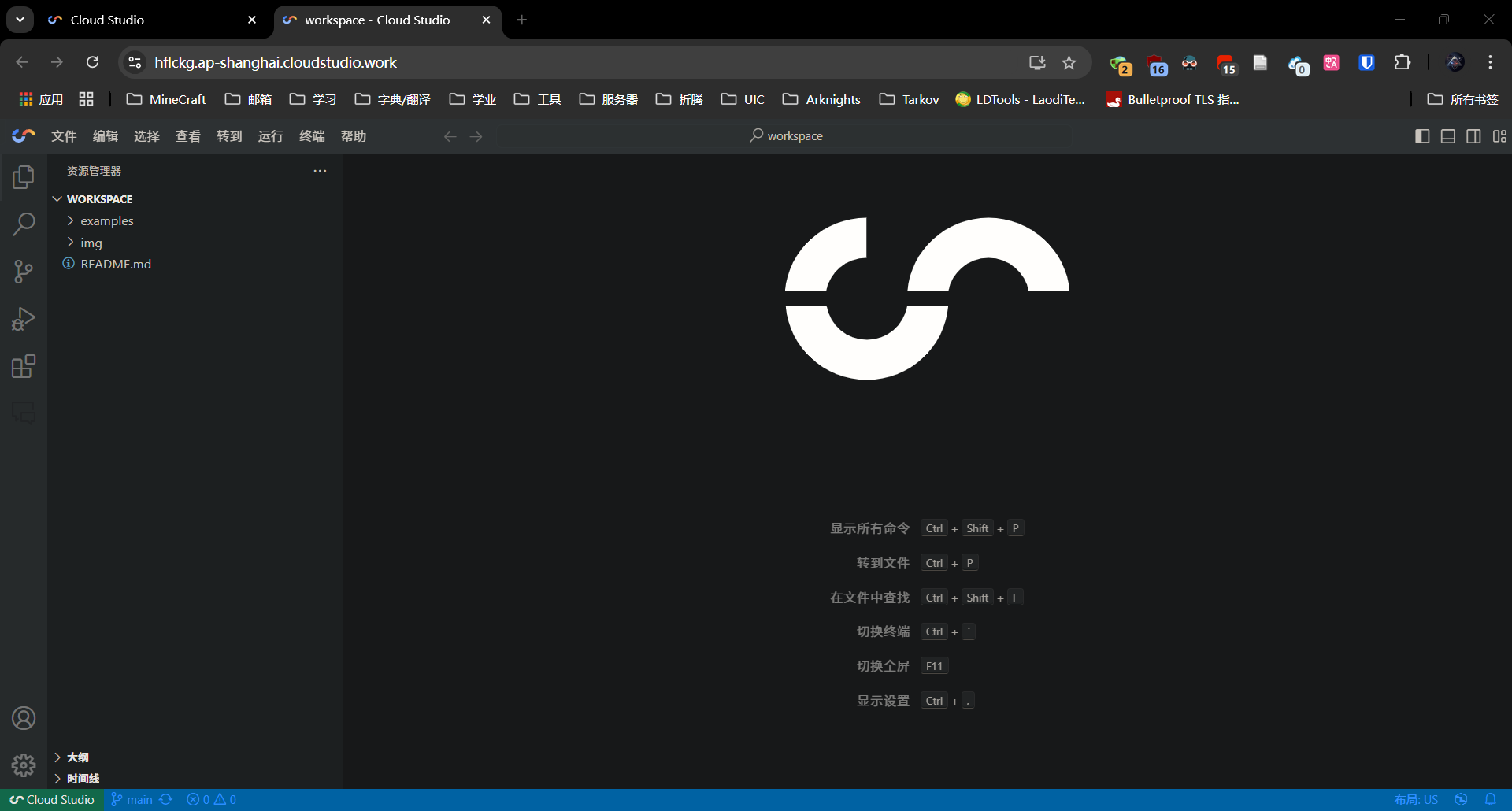Open the Arknights bookmarks folder

pos(821,99)
